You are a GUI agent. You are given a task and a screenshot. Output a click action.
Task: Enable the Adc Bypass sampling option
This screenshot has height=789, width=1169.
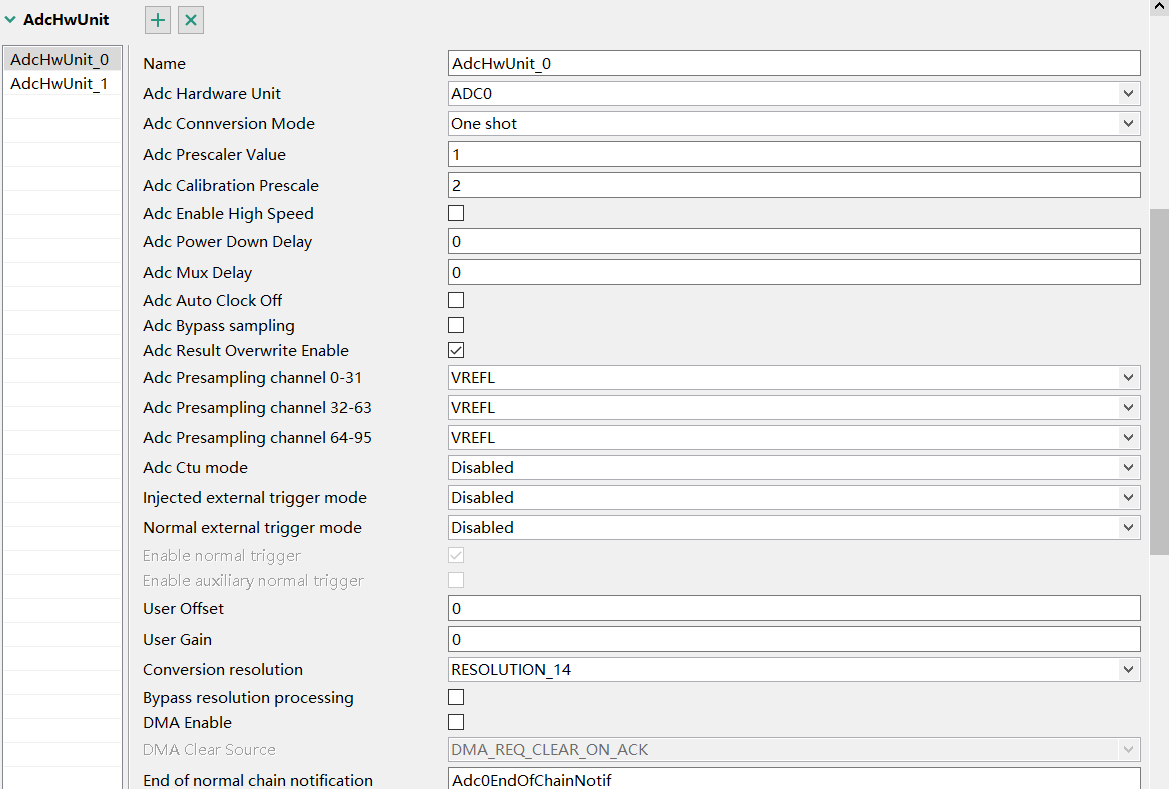456,324
